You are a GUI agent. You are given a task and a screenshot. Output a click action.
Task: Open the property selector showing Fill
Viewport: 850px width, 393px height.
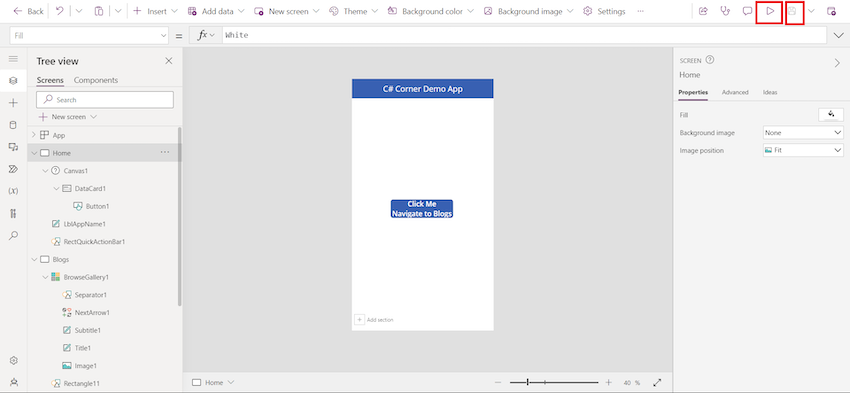pos(89,35)
